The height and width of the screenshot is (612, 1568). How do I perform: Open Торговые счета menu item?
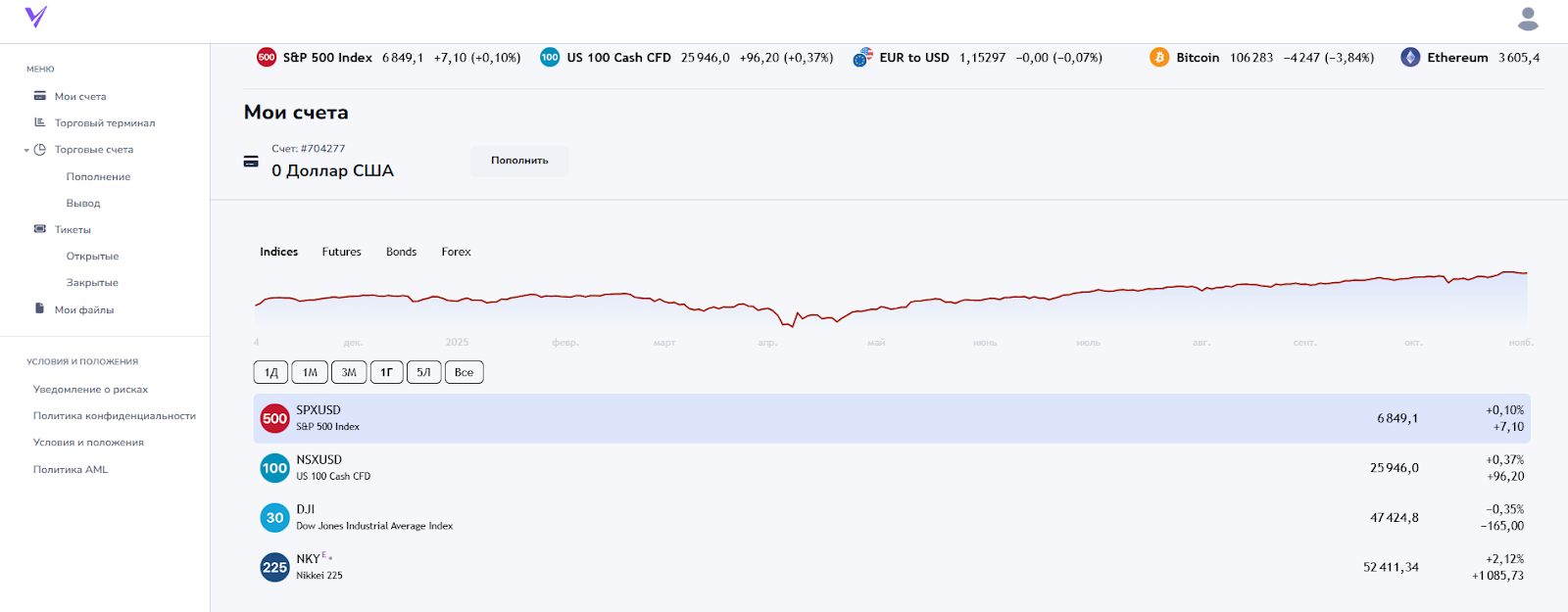tap(94, 149)
